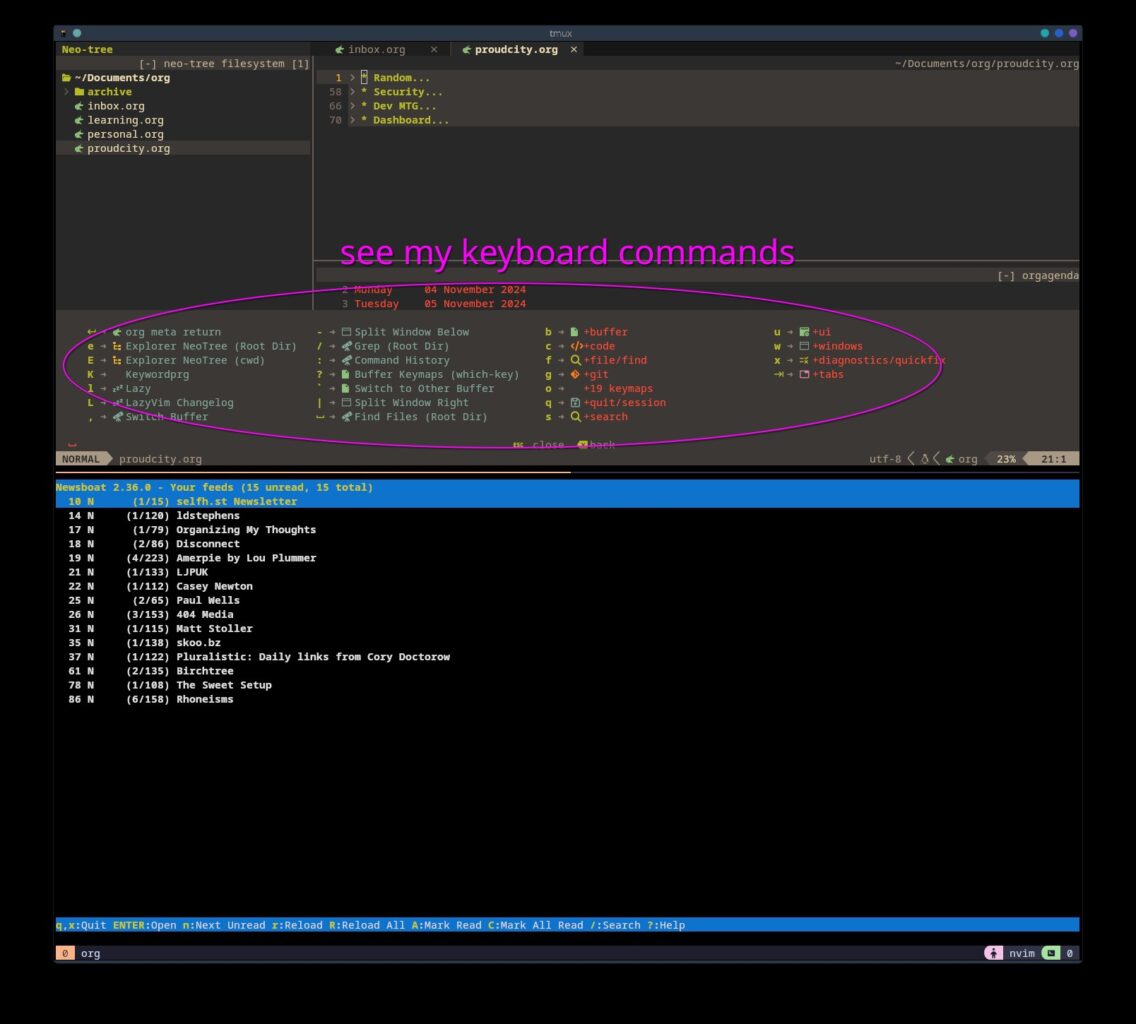
Task: Open personal.org in the file tree
Action: pos(125,134)
